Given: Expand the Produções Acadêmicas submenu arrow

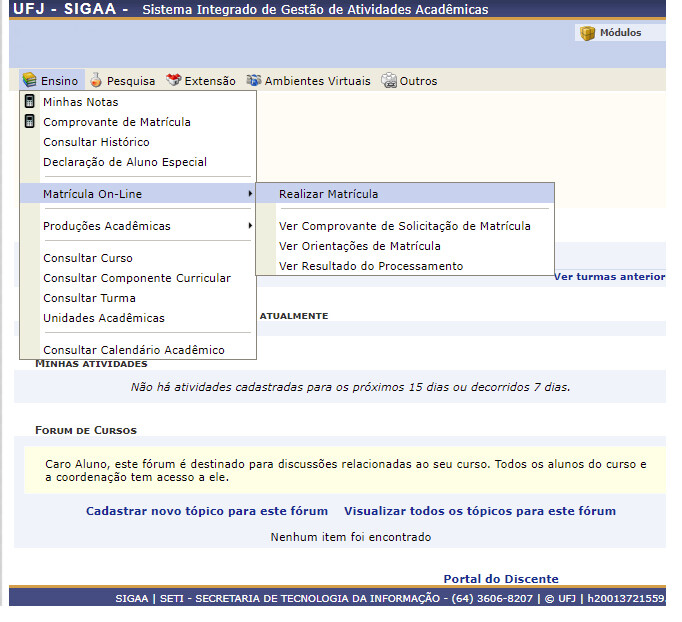Looking at the screenshot, I should [x=249, y=226].
